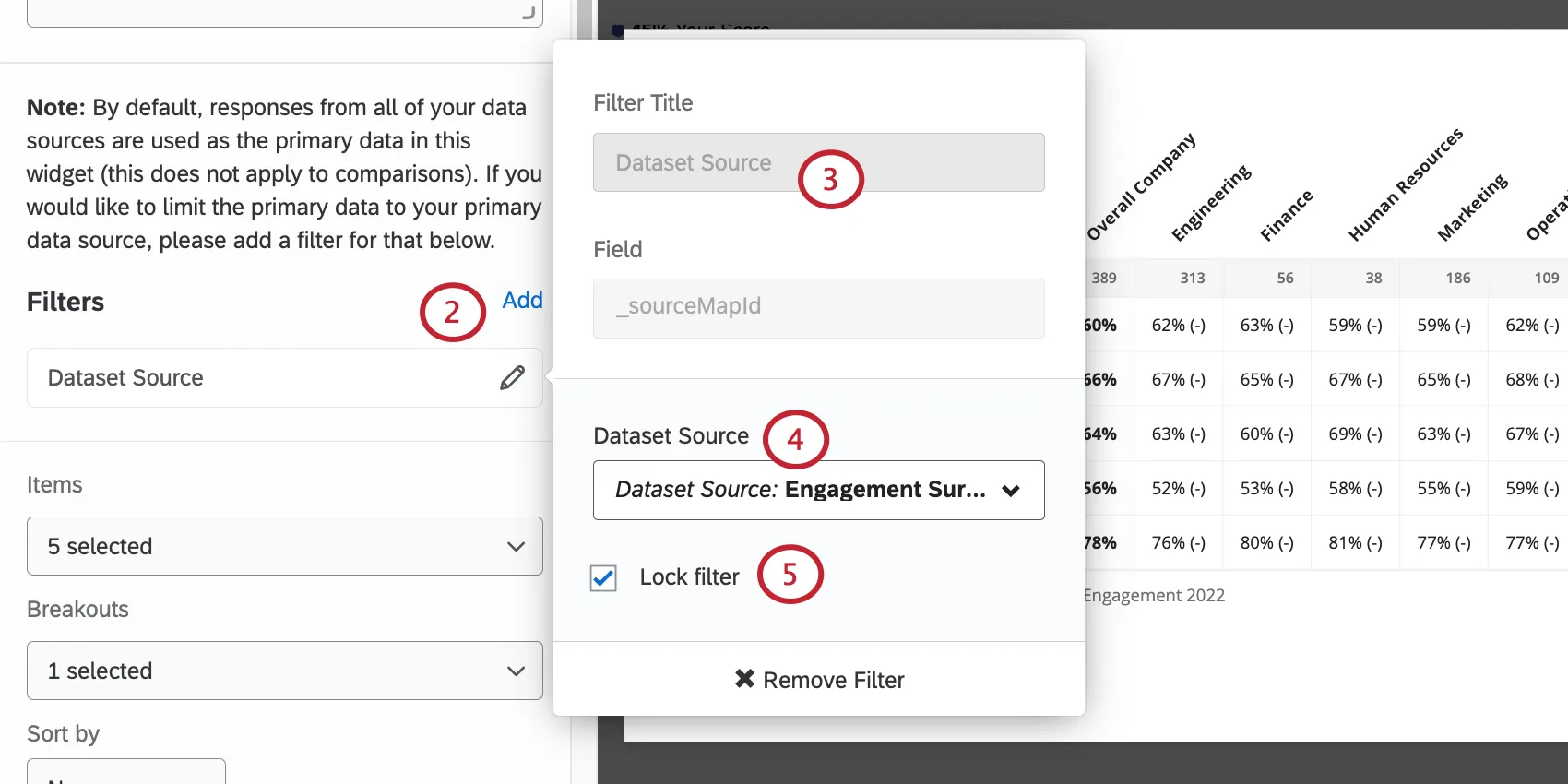Click the Filter Title input field
This screenshot has width=1568, height=784.
coord(818,162)
